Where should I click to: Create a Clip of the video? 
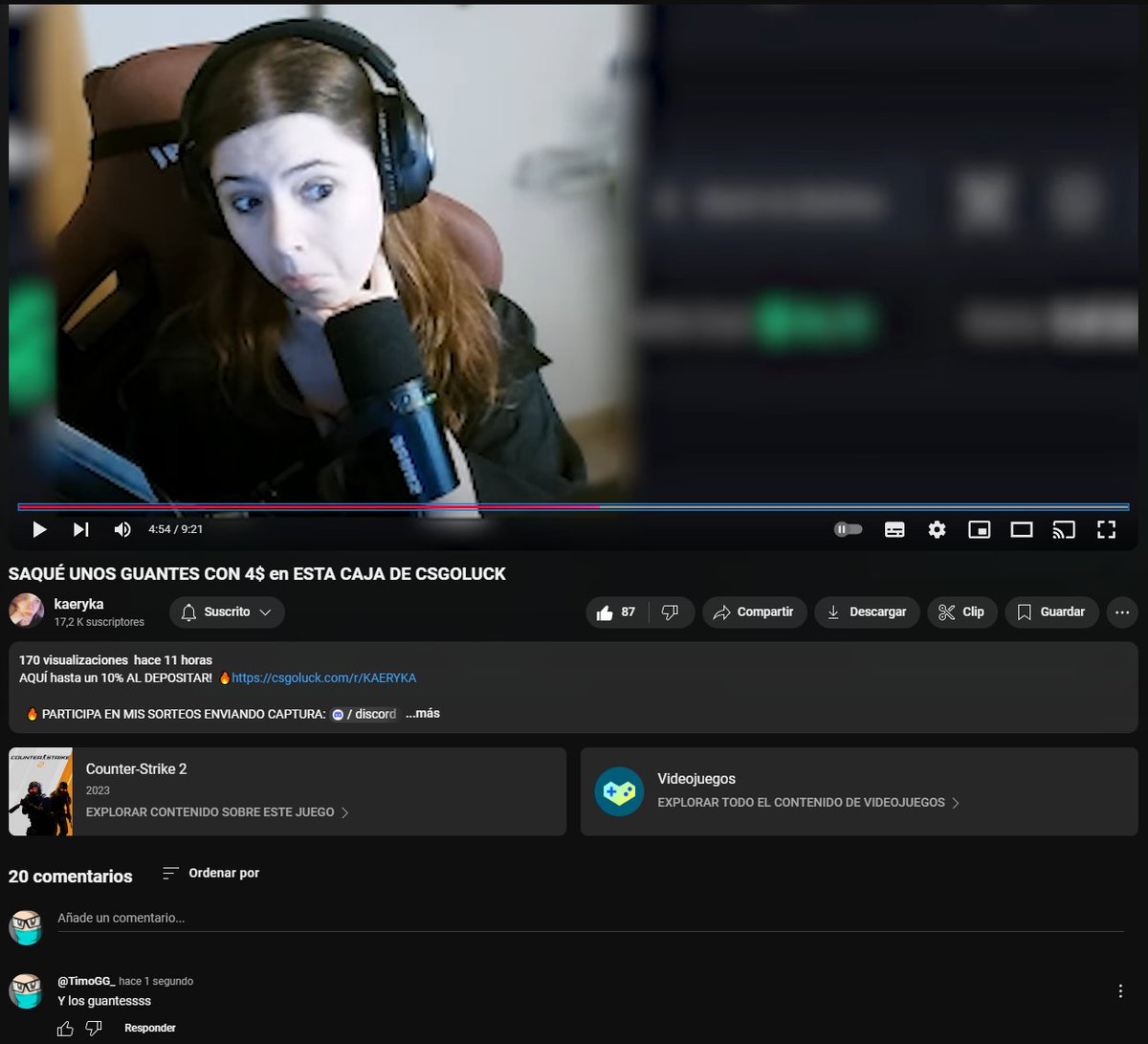coord(961,612)
